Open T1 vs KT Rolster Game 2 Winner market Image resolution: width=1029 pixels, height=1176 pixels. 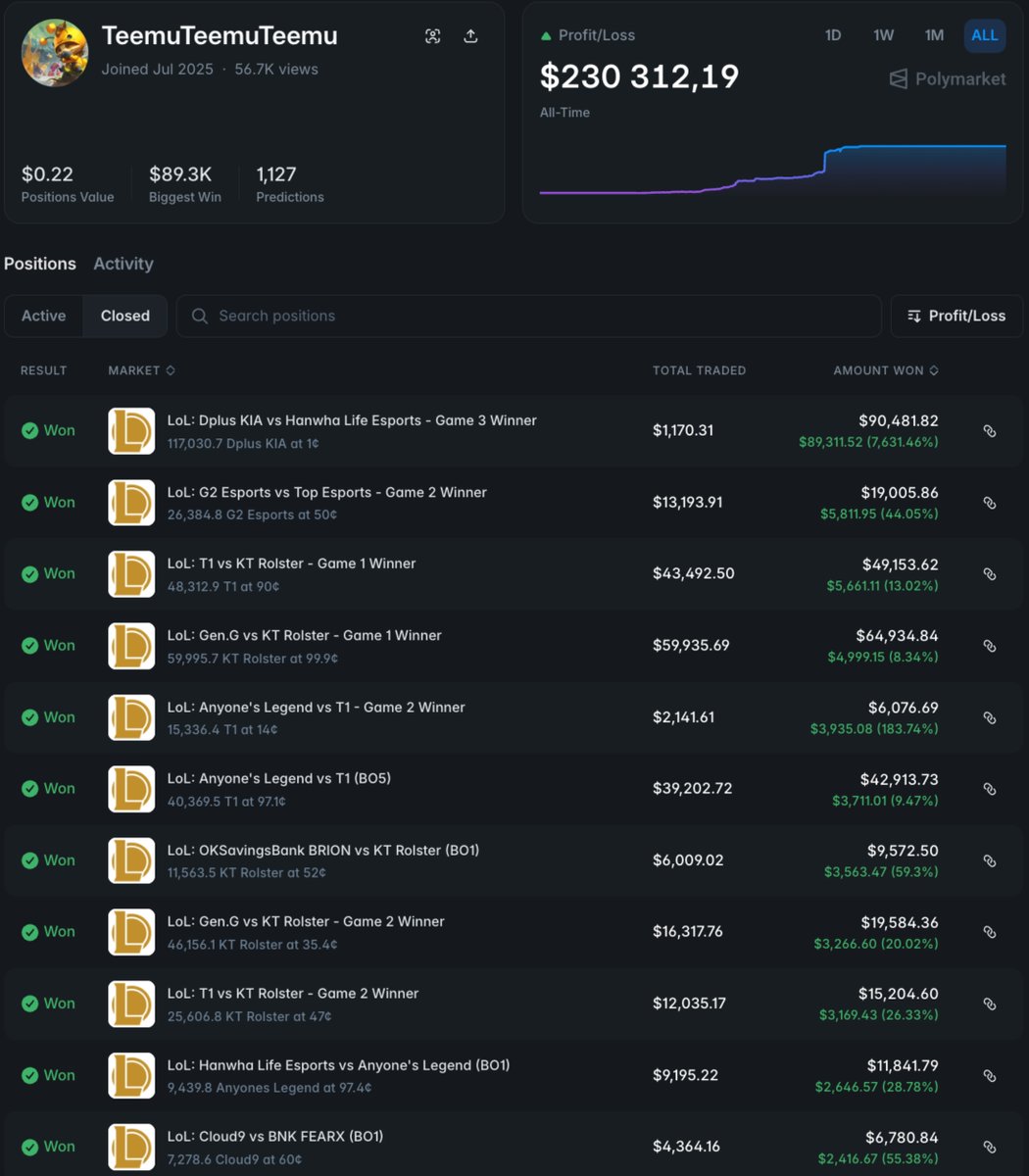point(293,994)
